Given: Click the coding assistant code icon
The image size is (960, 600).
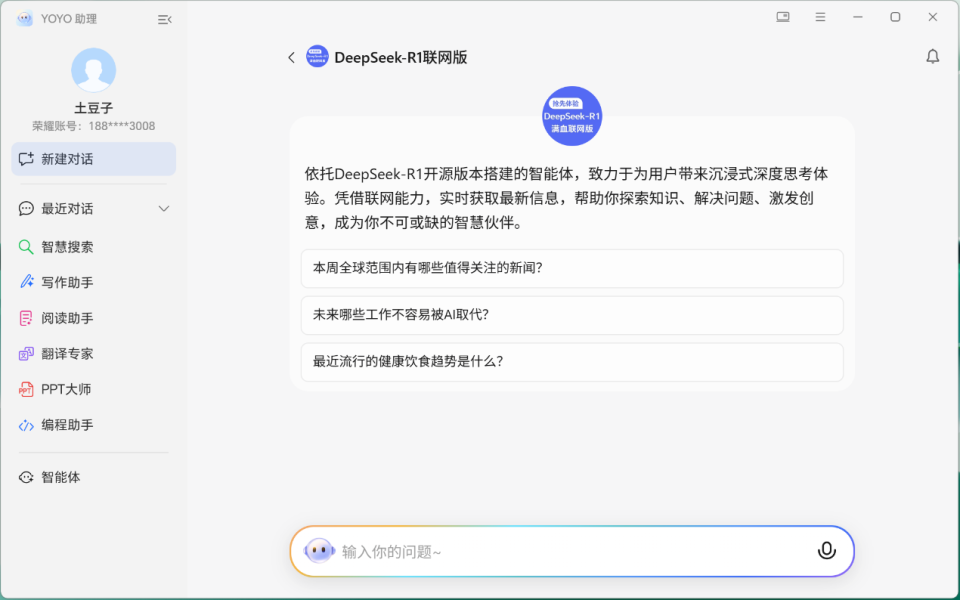Looking at the screenshot, I should pos(26,425).
